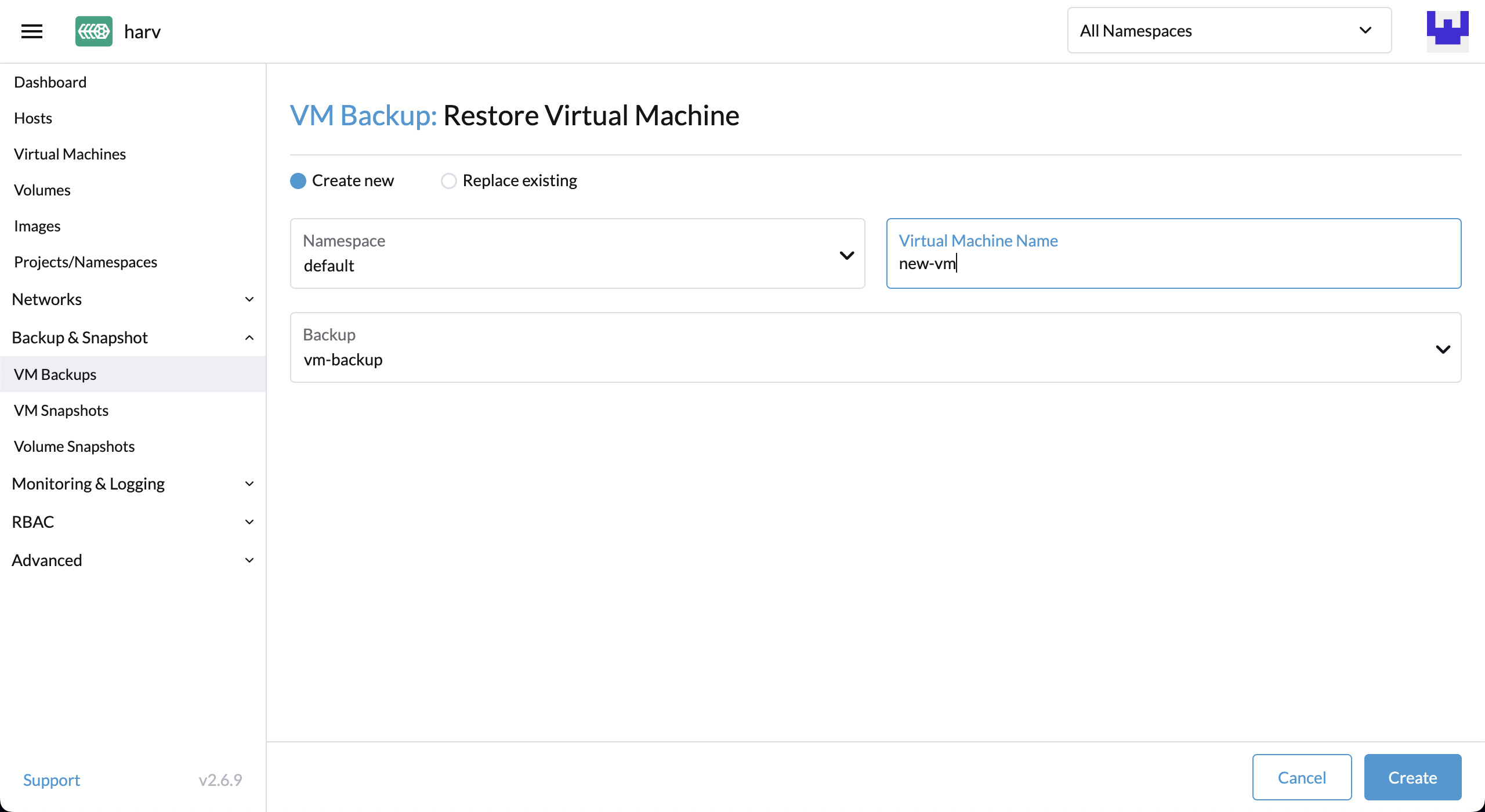Click the VM Backups sidebar icon

55,373
